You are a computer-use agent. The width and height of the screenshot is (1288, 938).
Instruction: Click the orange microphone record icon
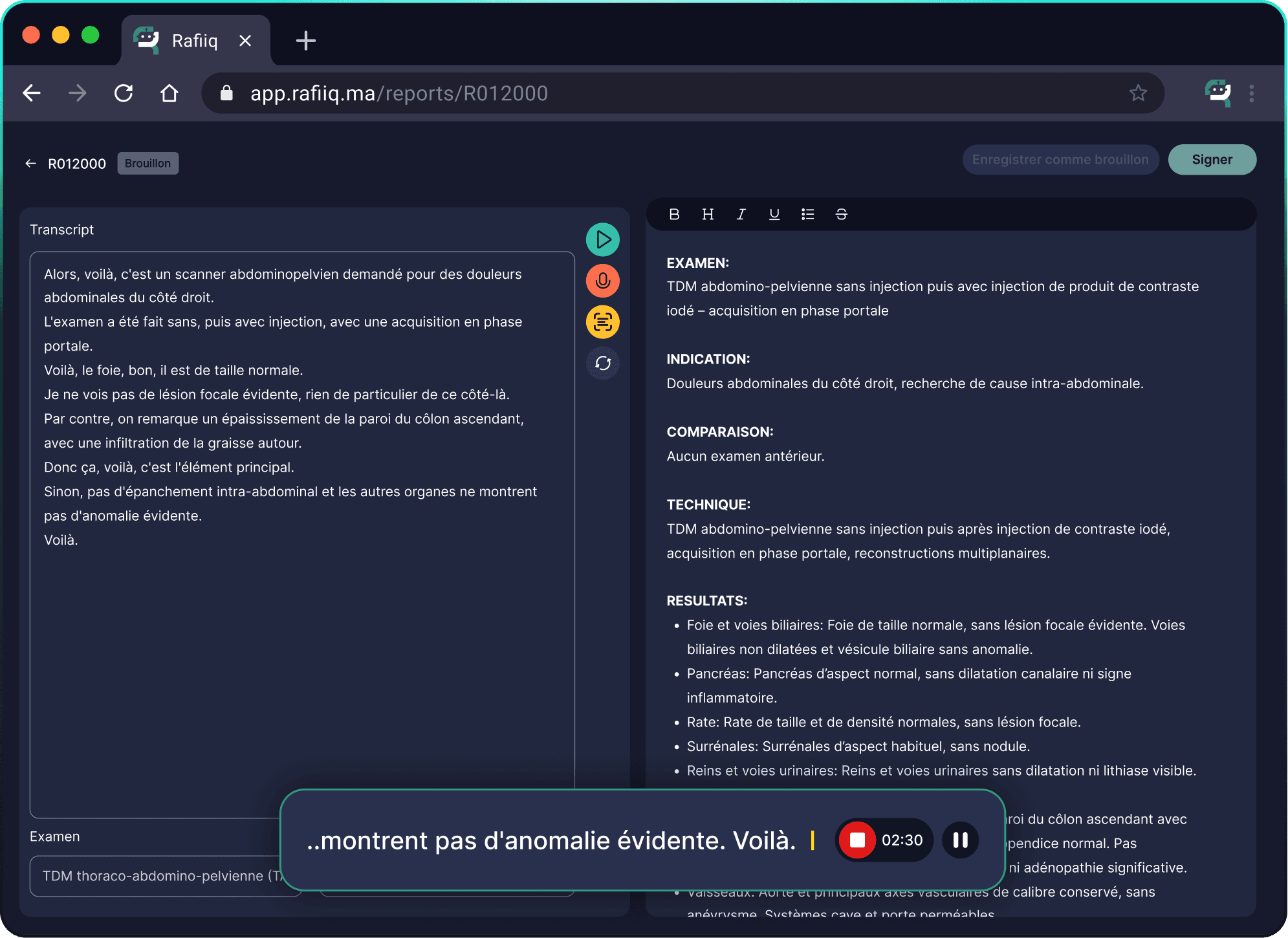pyautogui.click(x=602, y=281)
